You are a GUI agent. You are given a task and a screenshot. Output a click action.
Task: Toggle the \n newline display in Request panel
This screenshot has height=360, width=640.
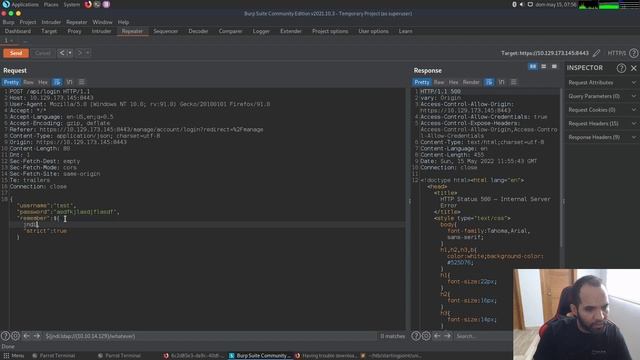69,82
